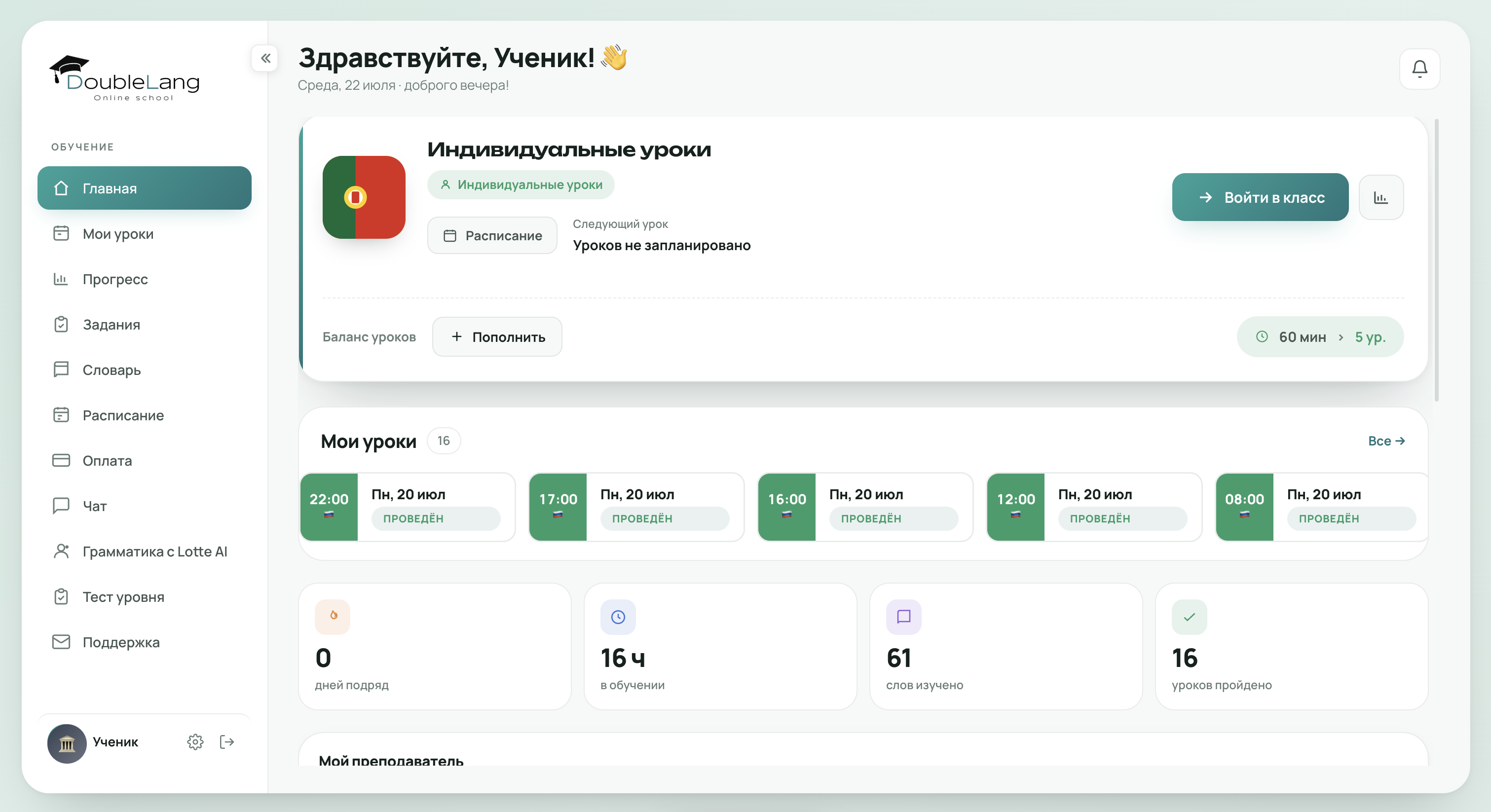Click the DoubleLang logo

tap(125, 78)
